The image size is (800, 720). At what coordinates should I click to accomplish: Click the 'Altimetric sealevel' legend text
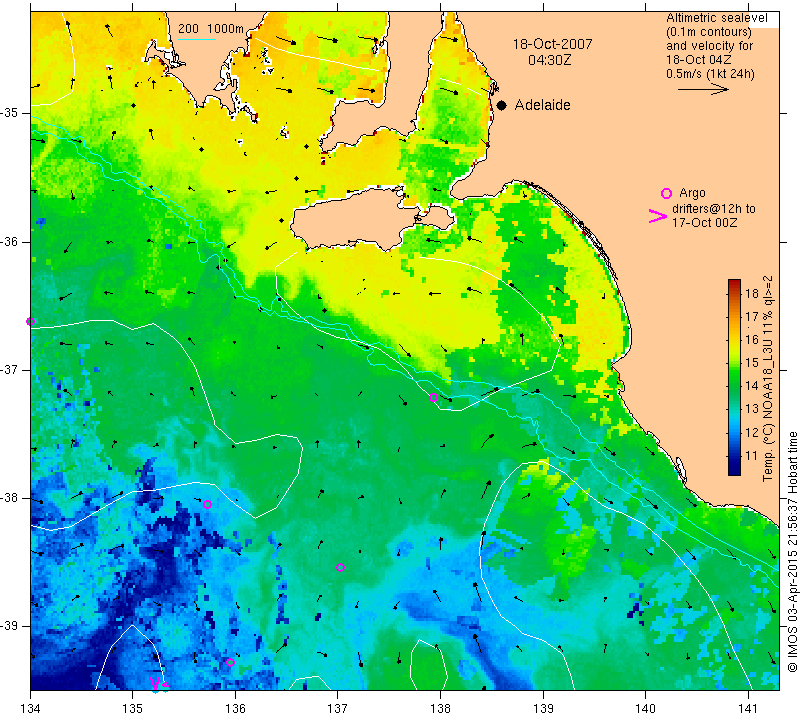pyautogui.click(x=716, y=18)
